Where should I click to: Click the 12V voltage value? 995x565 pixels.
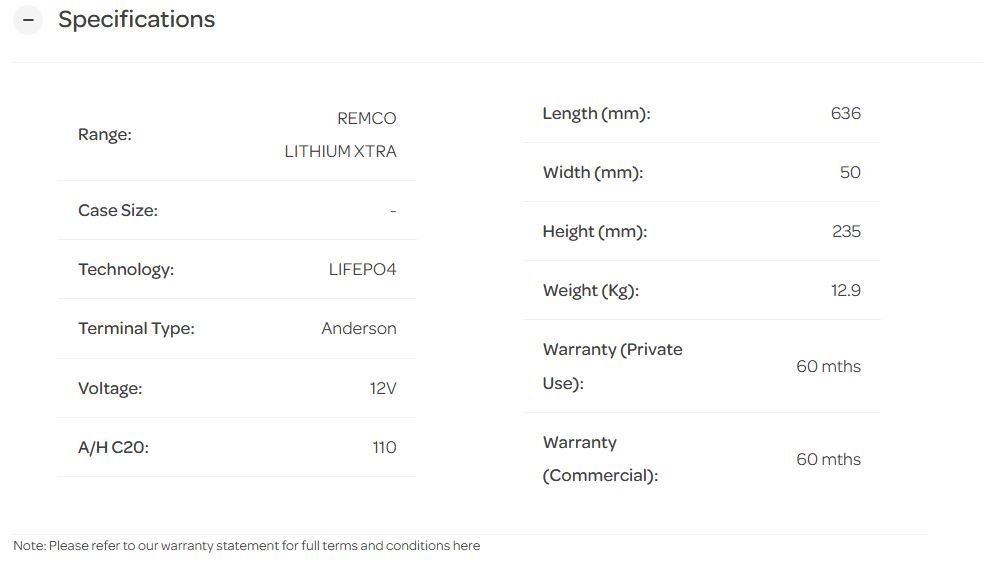click(383, 388)
